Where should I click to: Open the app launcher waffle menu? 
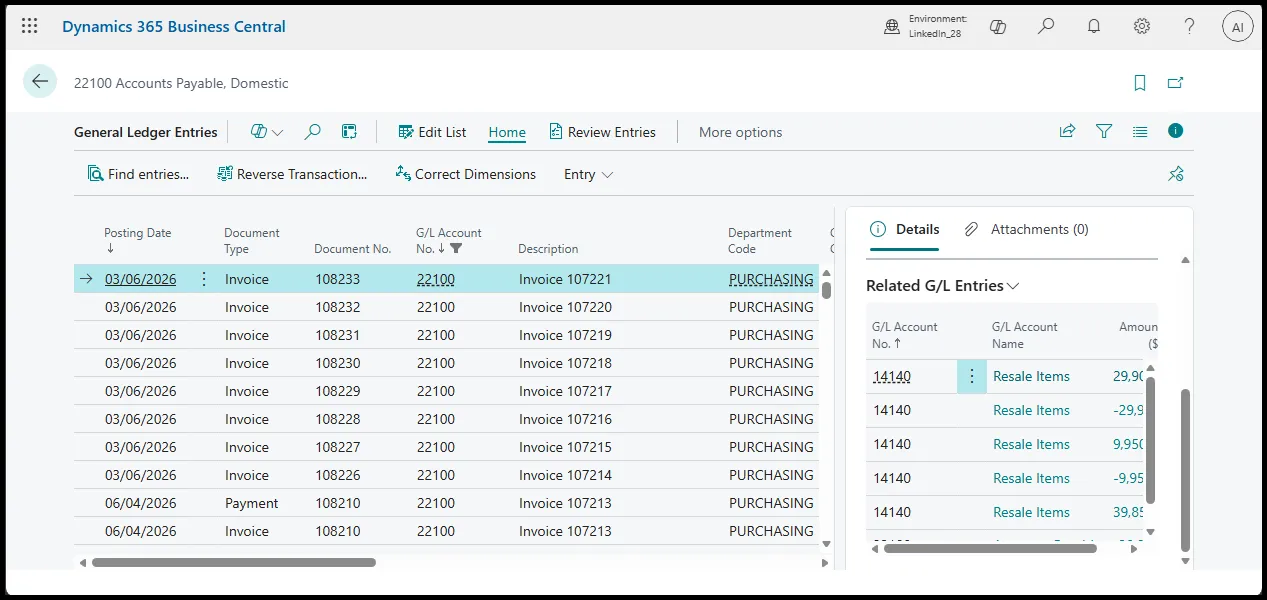[x=30, y=27]
